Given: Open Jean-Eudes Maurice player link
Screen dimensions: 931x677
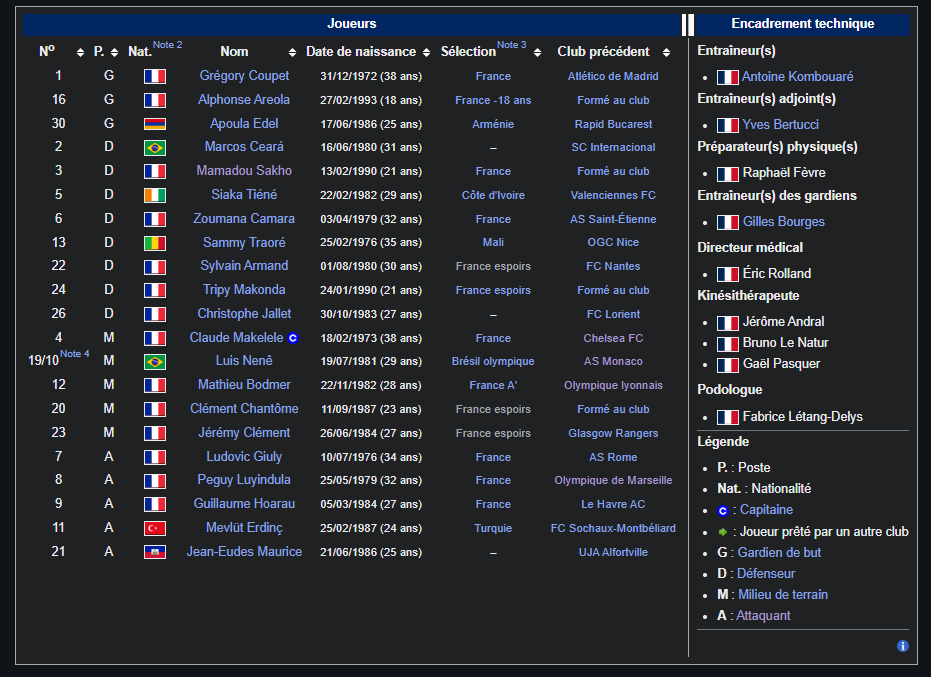Looking at the screenshot, I should click(244, 552).
